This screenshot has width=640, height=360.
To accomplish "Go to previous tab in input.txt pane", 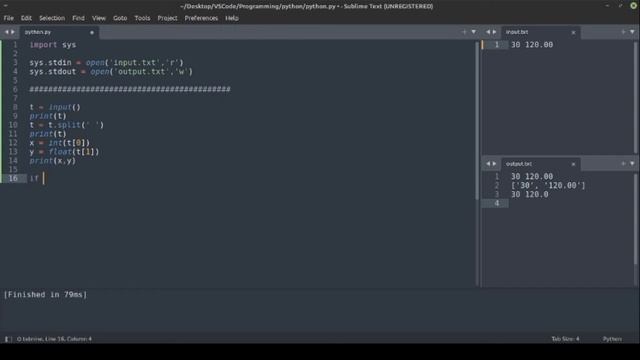I will pyautogui.click(x=488, y=32).
